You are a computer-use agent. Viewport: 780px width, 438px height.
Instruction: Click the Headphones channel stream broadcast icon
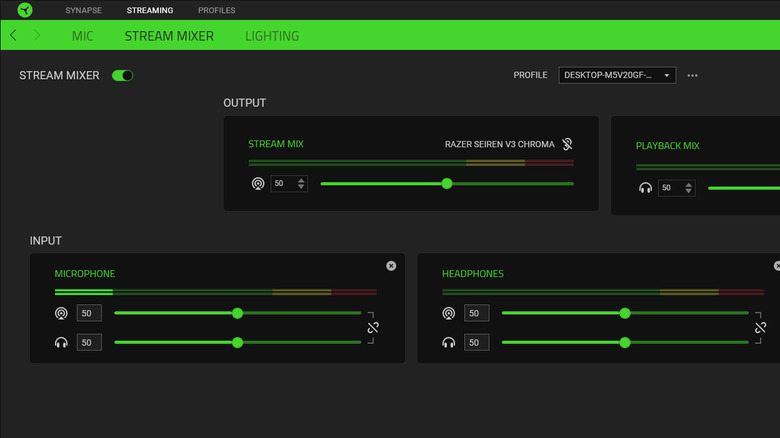(449, 313)
